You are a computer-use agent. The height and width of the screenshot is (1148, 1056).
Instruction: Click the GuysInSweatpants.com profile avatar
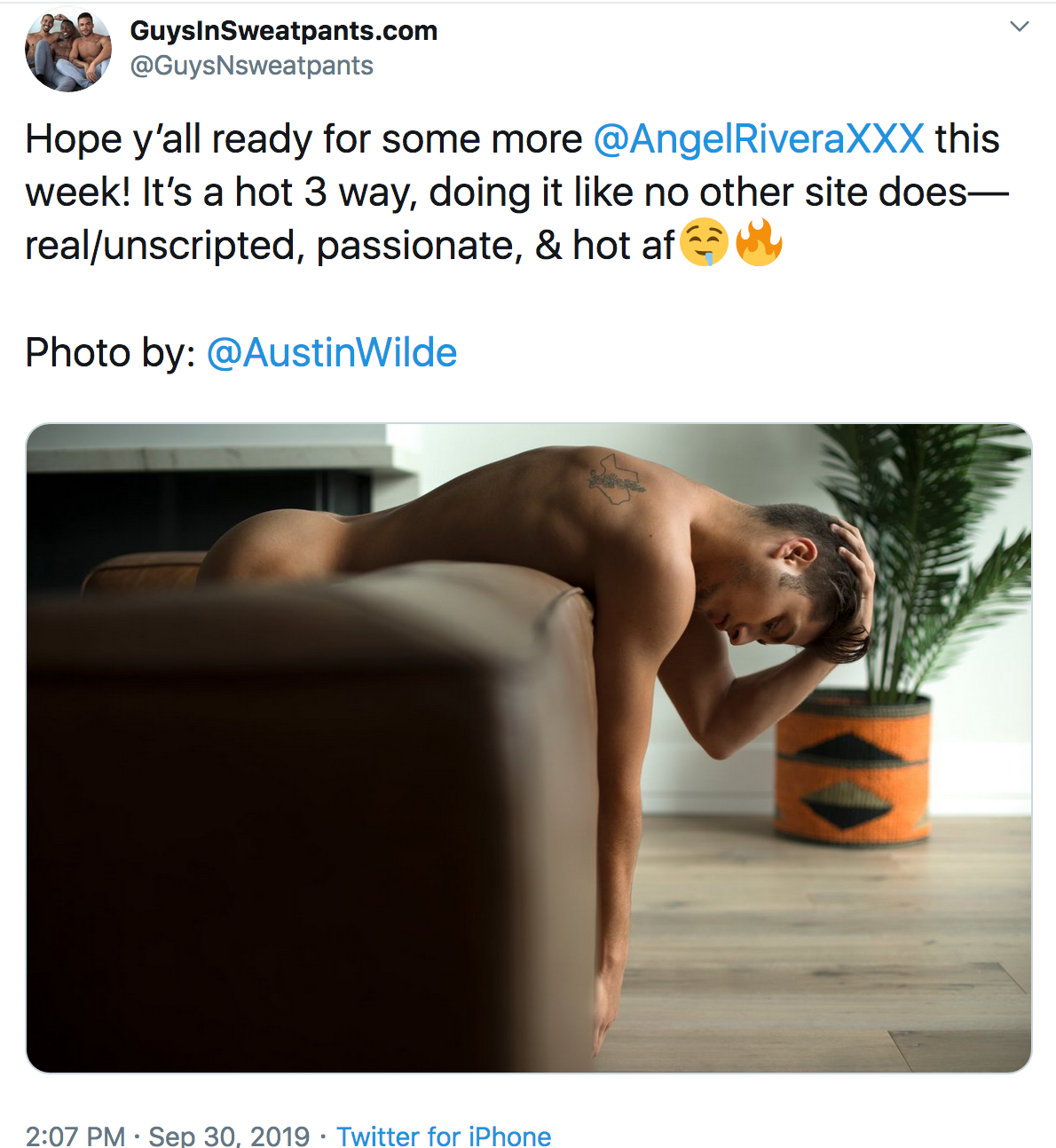click(68, 49)
